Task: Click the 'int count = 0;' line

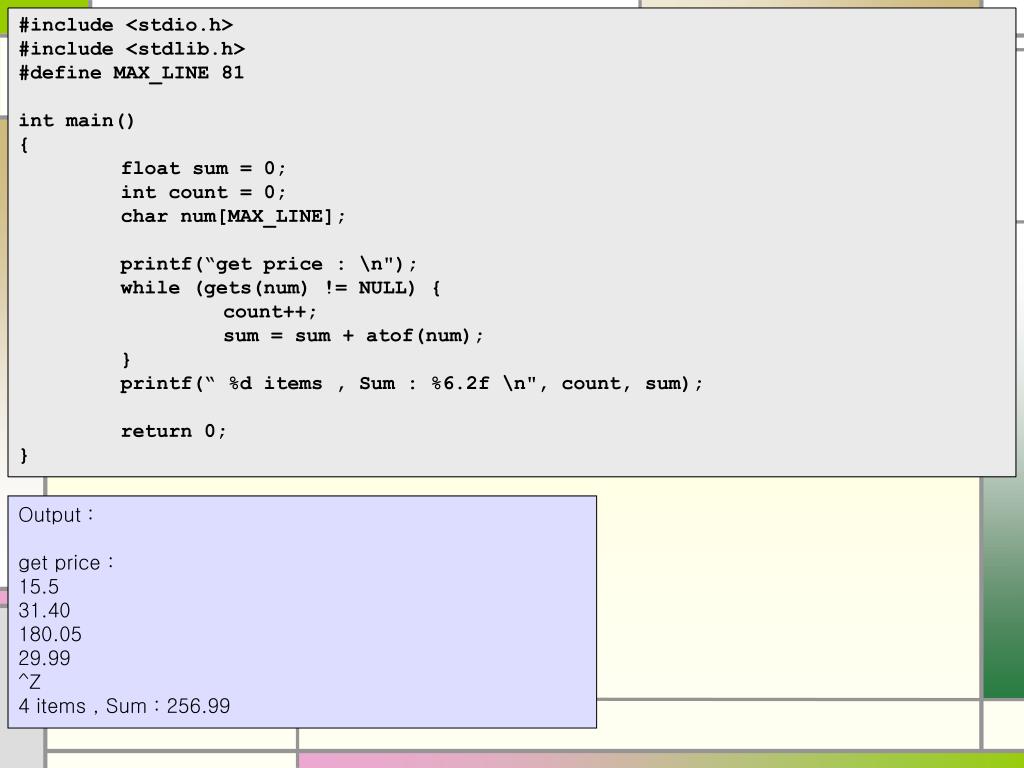Action: pyautogui.click(x=203, y=192)
